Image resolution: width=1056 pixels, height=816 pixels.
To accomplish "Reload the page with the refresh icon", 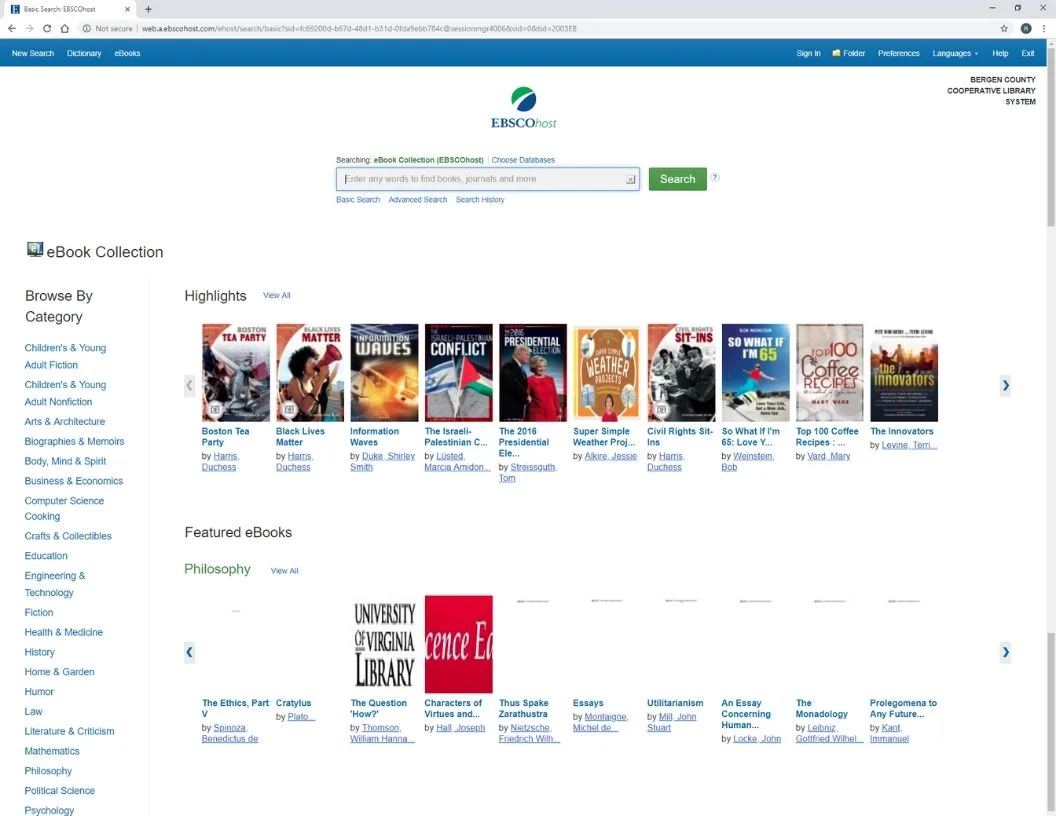I will [x=46, y=28].
